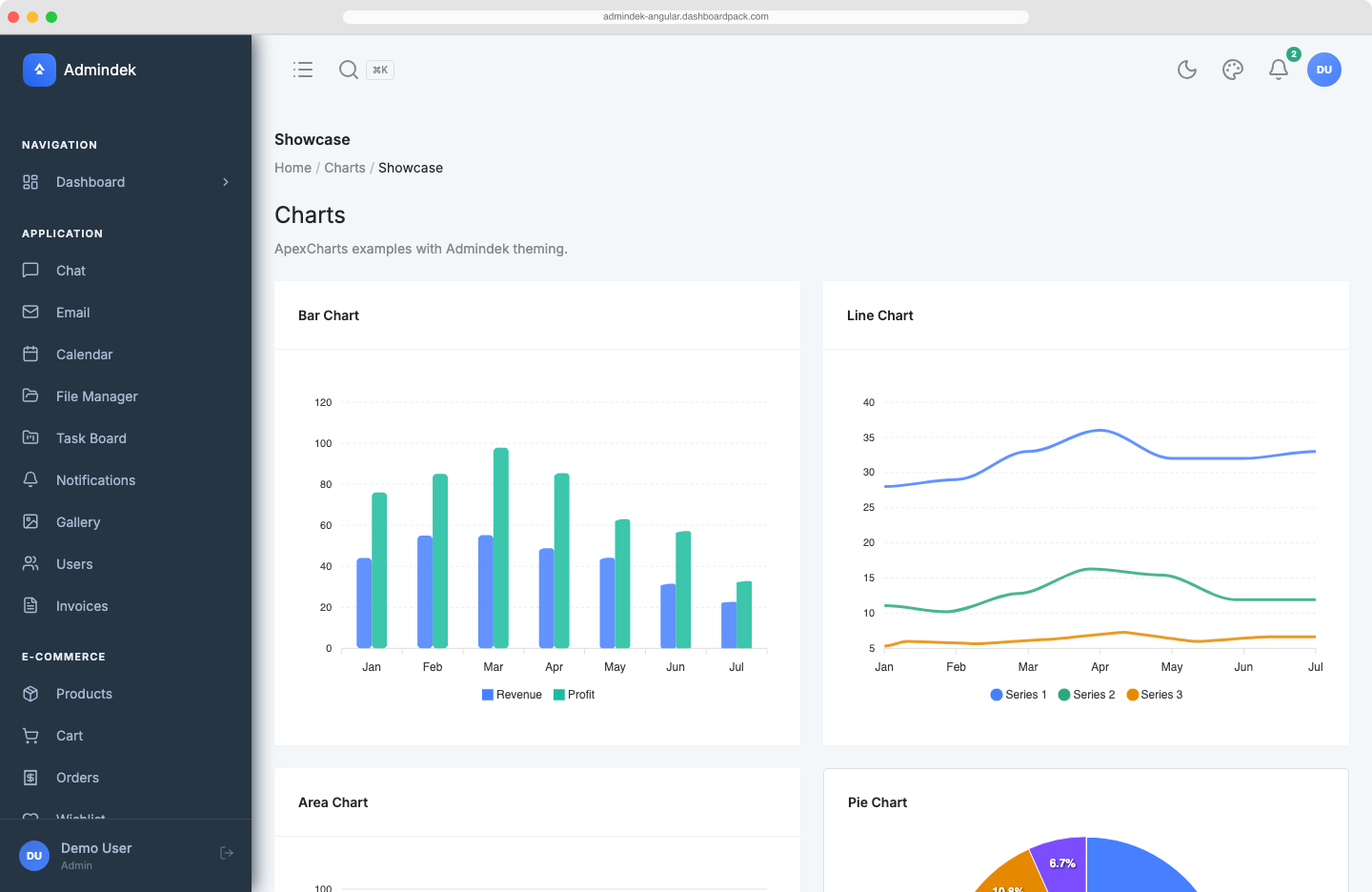The width and height of the screenshot is (1372, 892).
Task: Open the Task Board icon
Action: [x=31, y=437]
